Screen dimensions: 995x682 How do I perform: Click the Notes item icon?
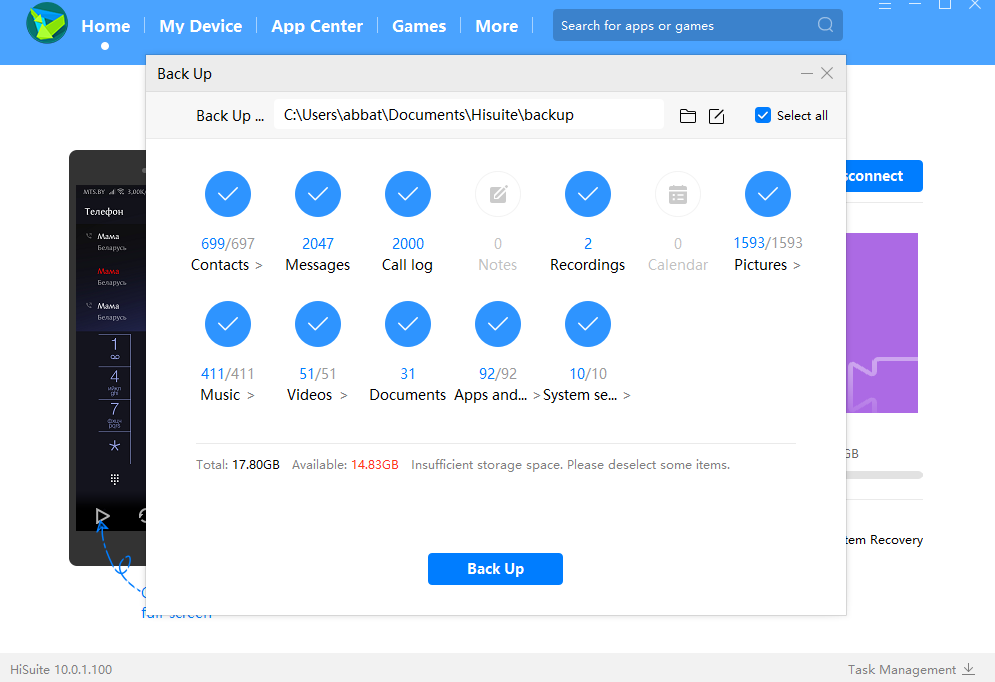tap(498, 194)
